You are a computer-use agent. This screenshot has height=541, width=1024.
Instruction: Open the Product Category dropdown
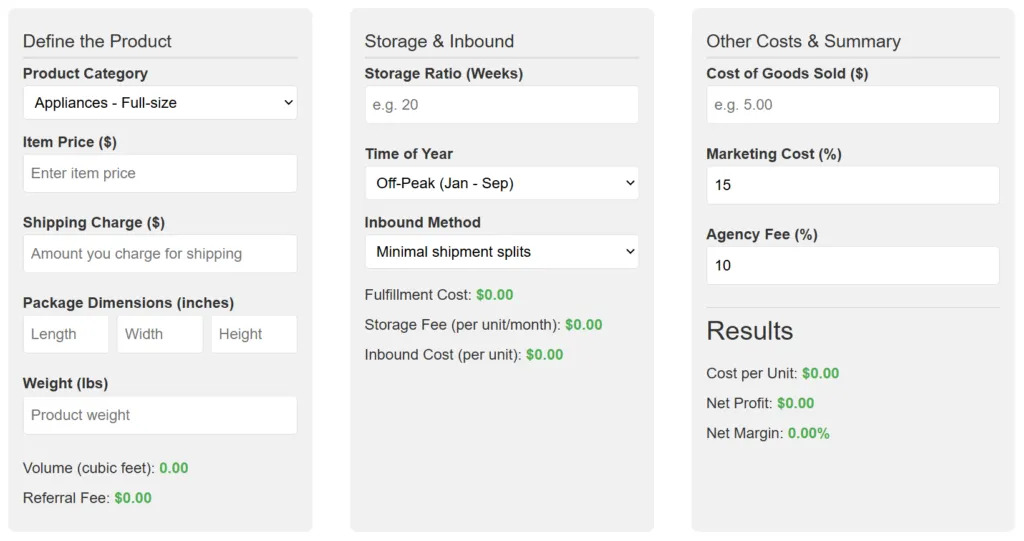[160, 103]
